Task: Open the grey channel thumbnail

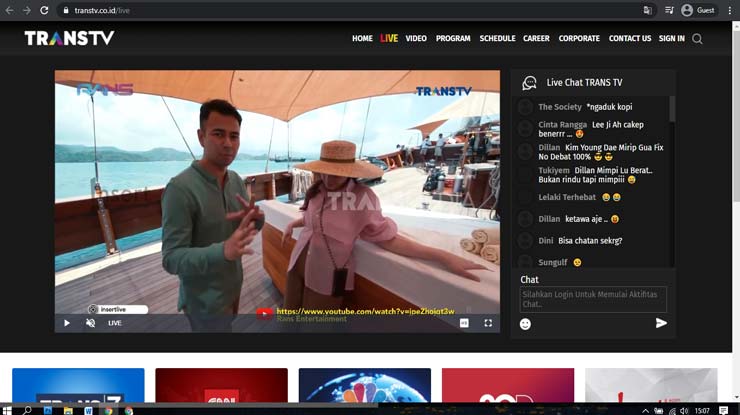Action: click(651, 386)
